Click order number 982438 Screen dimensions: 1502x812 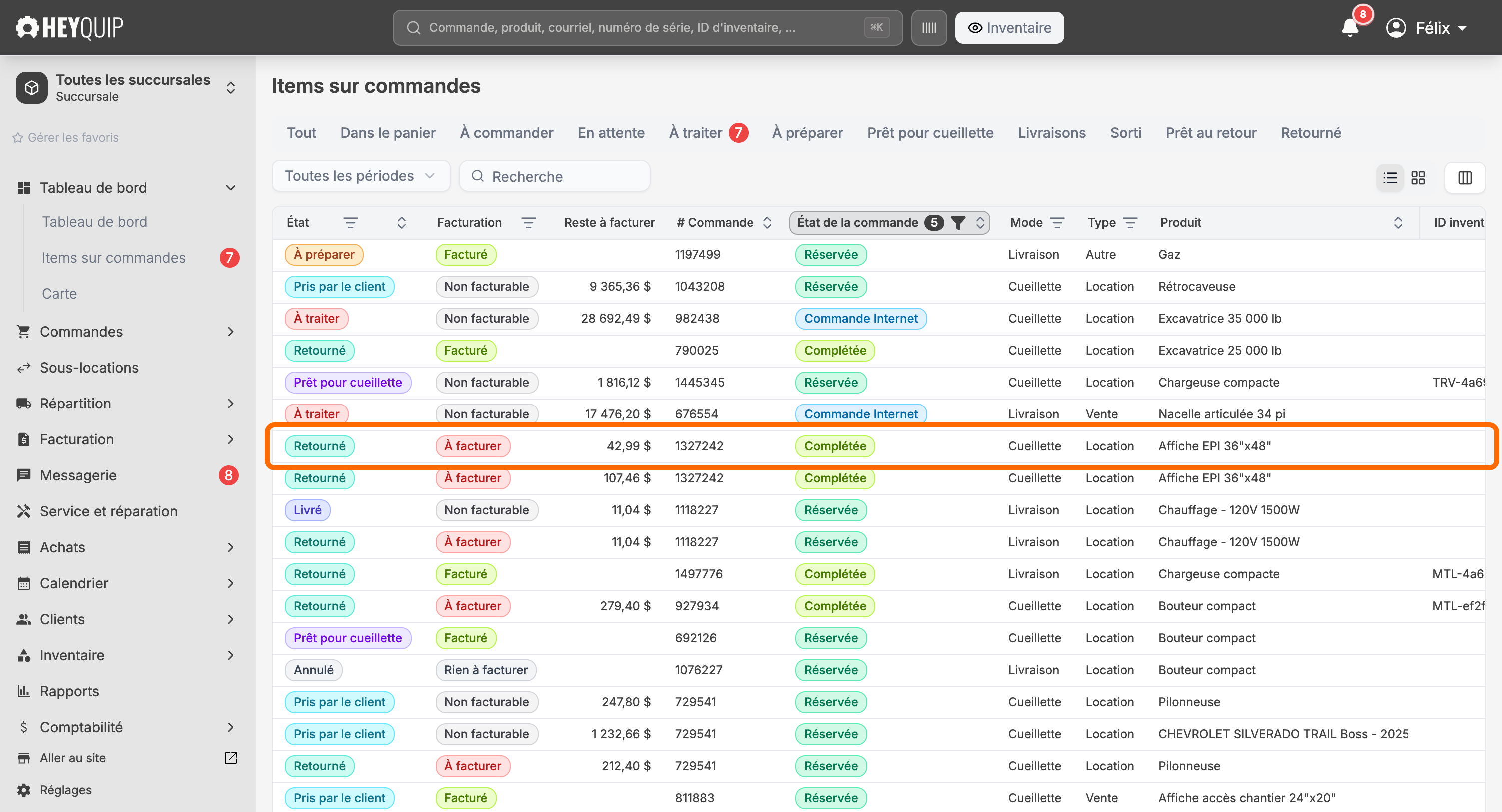tap(697, 318)
